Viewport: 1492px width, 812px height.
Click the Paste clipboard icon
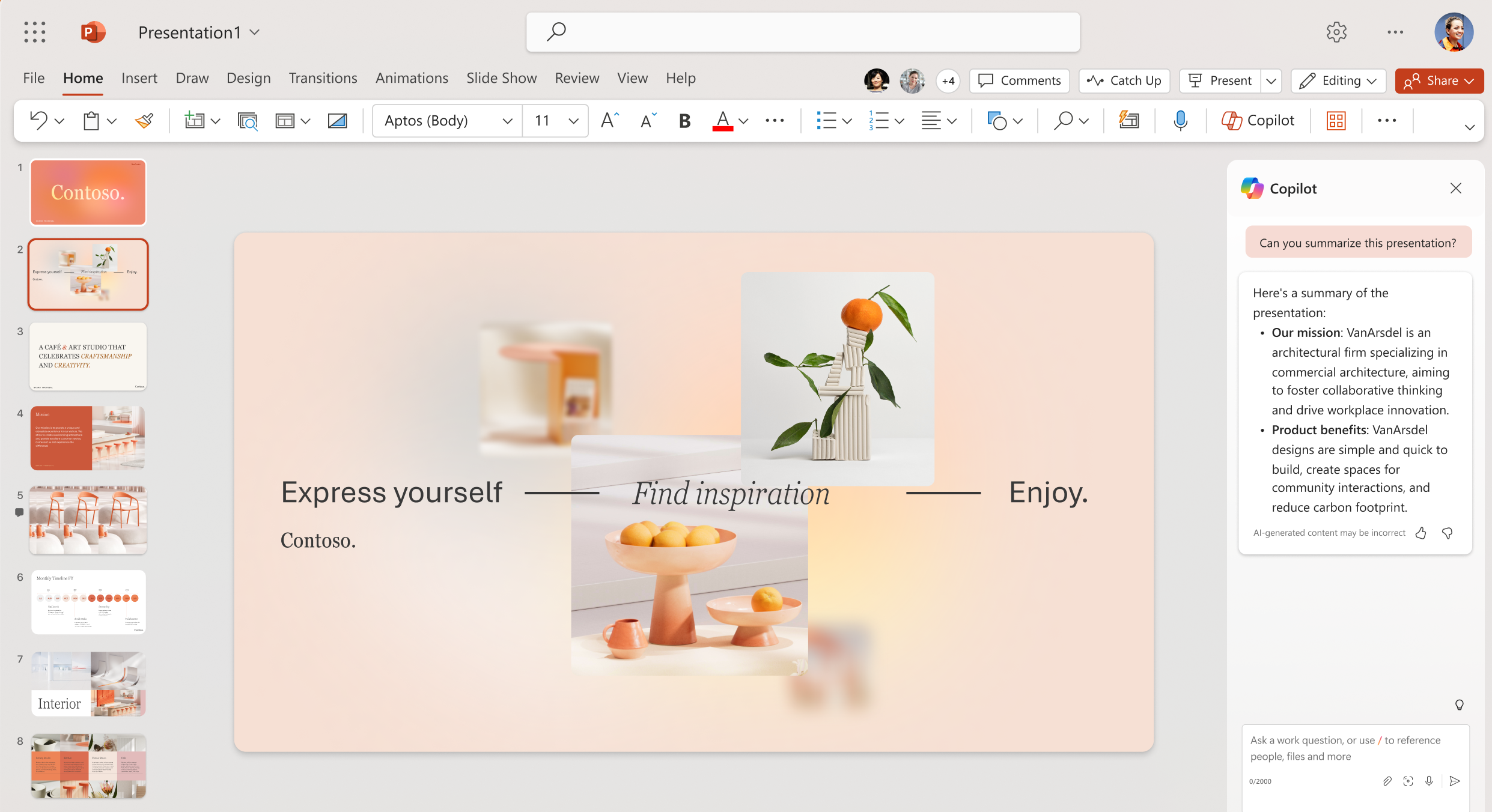(x=91, y=120)
